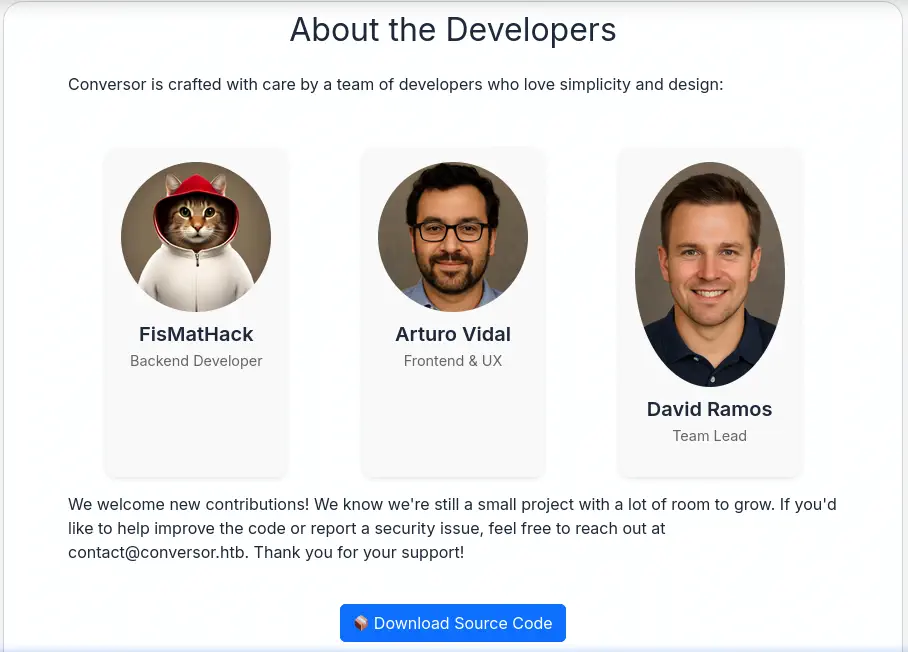This screenshot has height=652, width=908.
Task: Open David Ramos's oval portrait photo
Action: pyautogui.click(x=710, y=274)
